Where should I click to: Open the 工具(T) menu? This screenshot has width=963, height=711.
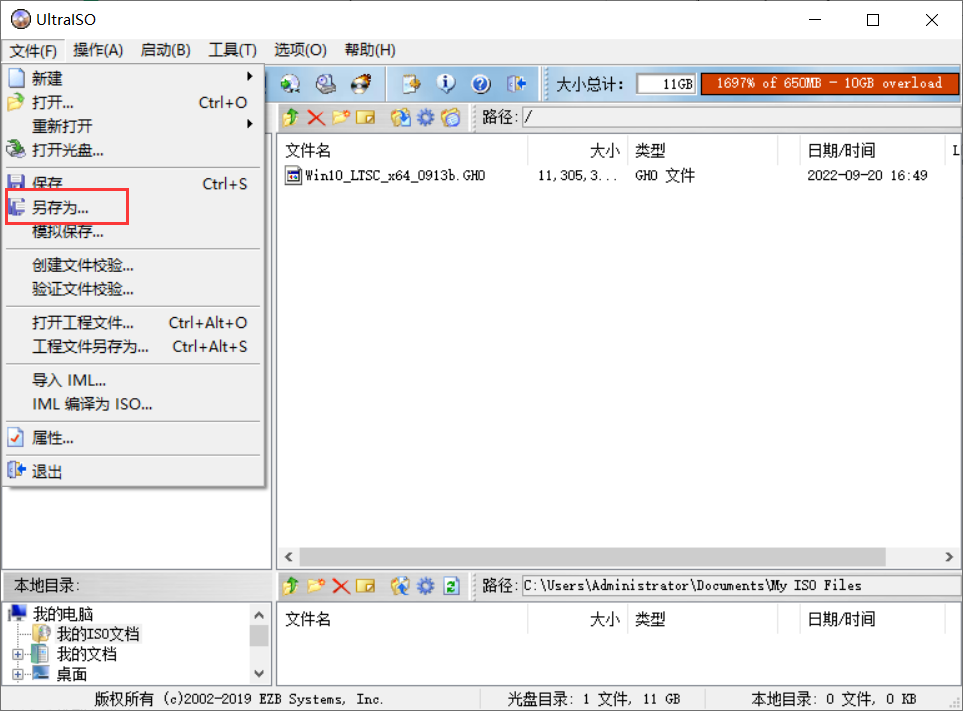pos(232,50)
